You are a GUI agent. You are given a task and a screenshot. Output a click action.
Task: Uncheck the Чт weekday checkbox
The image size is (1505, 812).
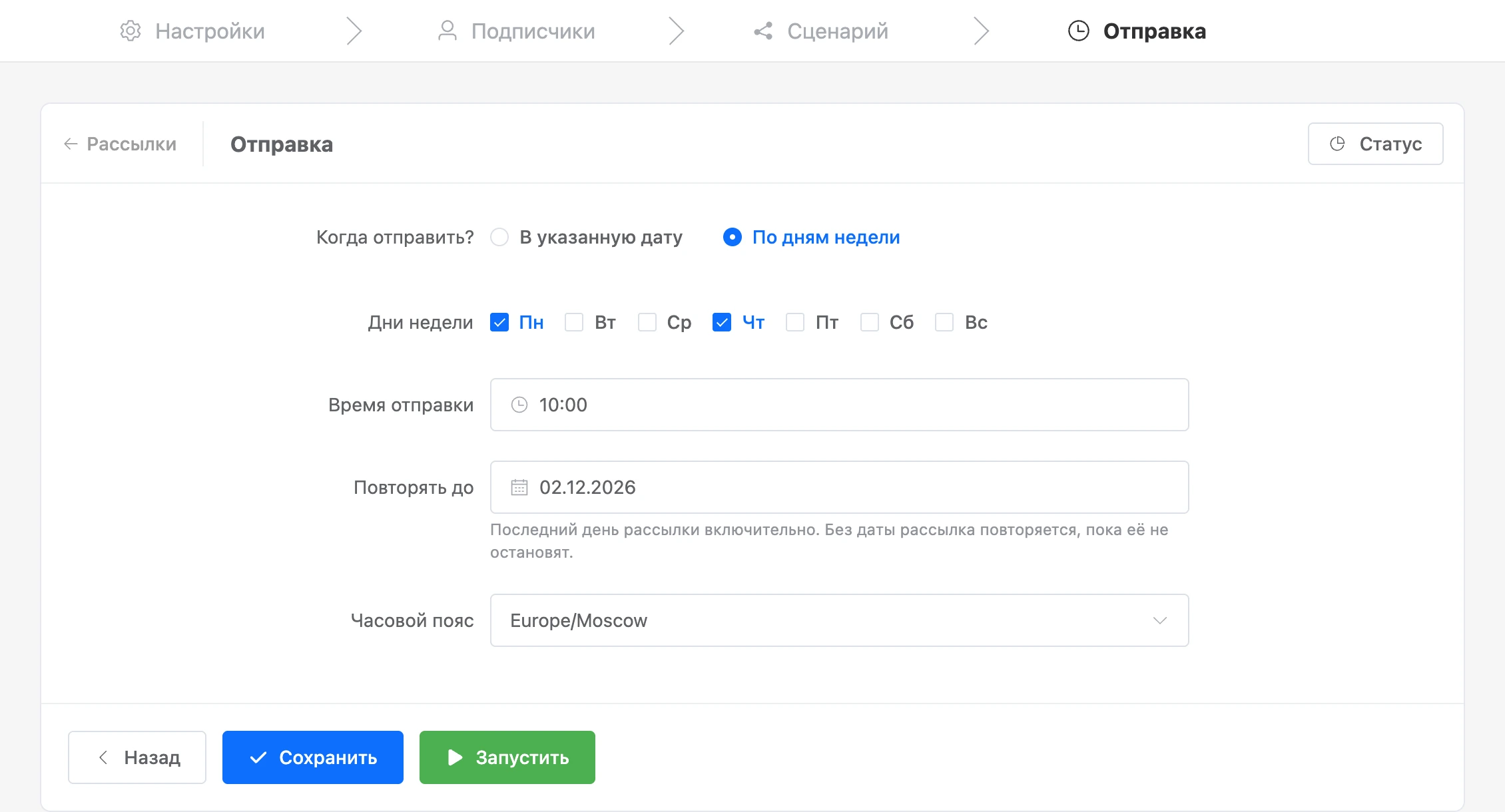pyautogui.click(x=722, y=323)
